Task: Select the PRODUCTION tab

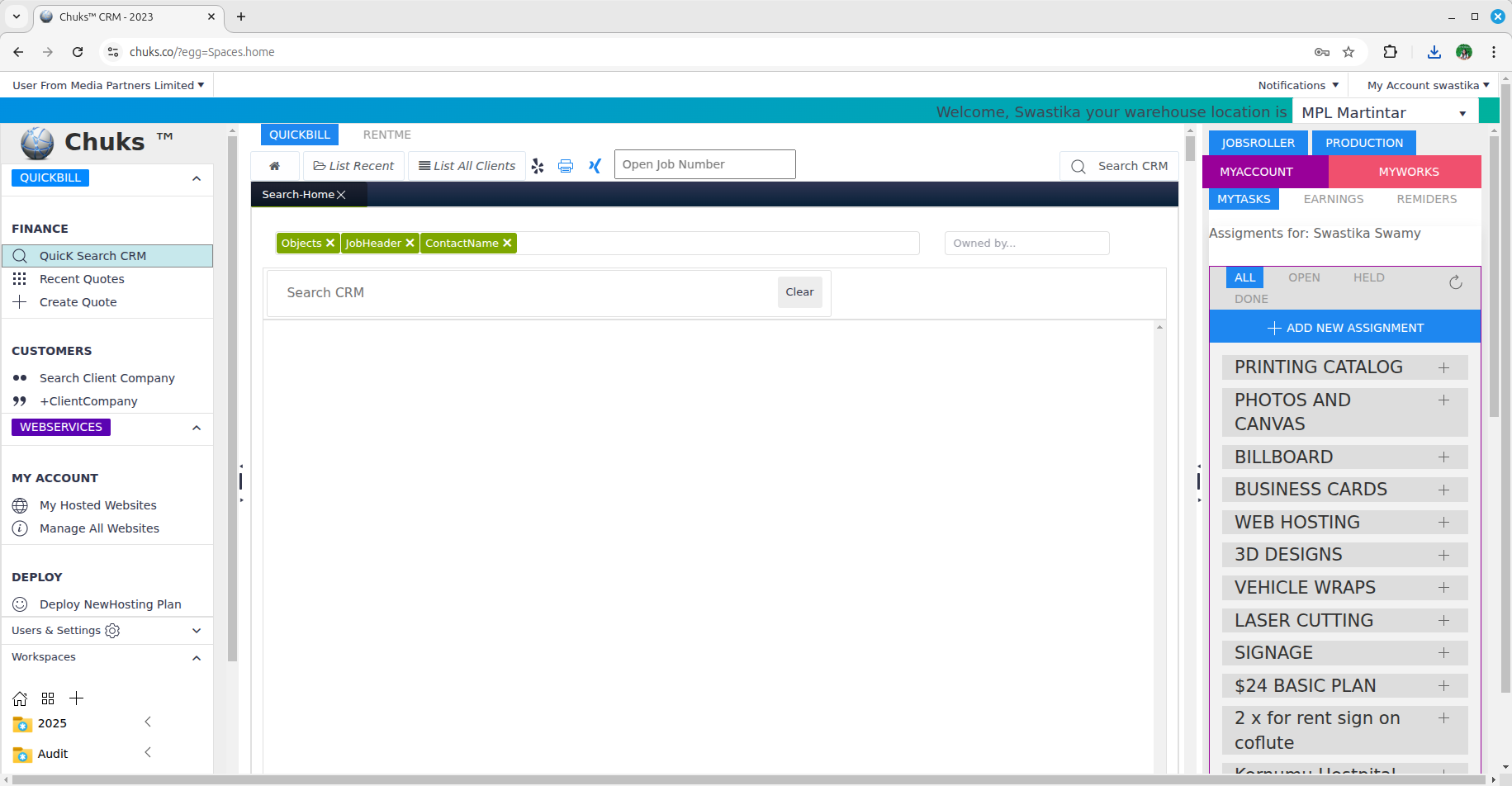Action: click(x=1364, y=143)
